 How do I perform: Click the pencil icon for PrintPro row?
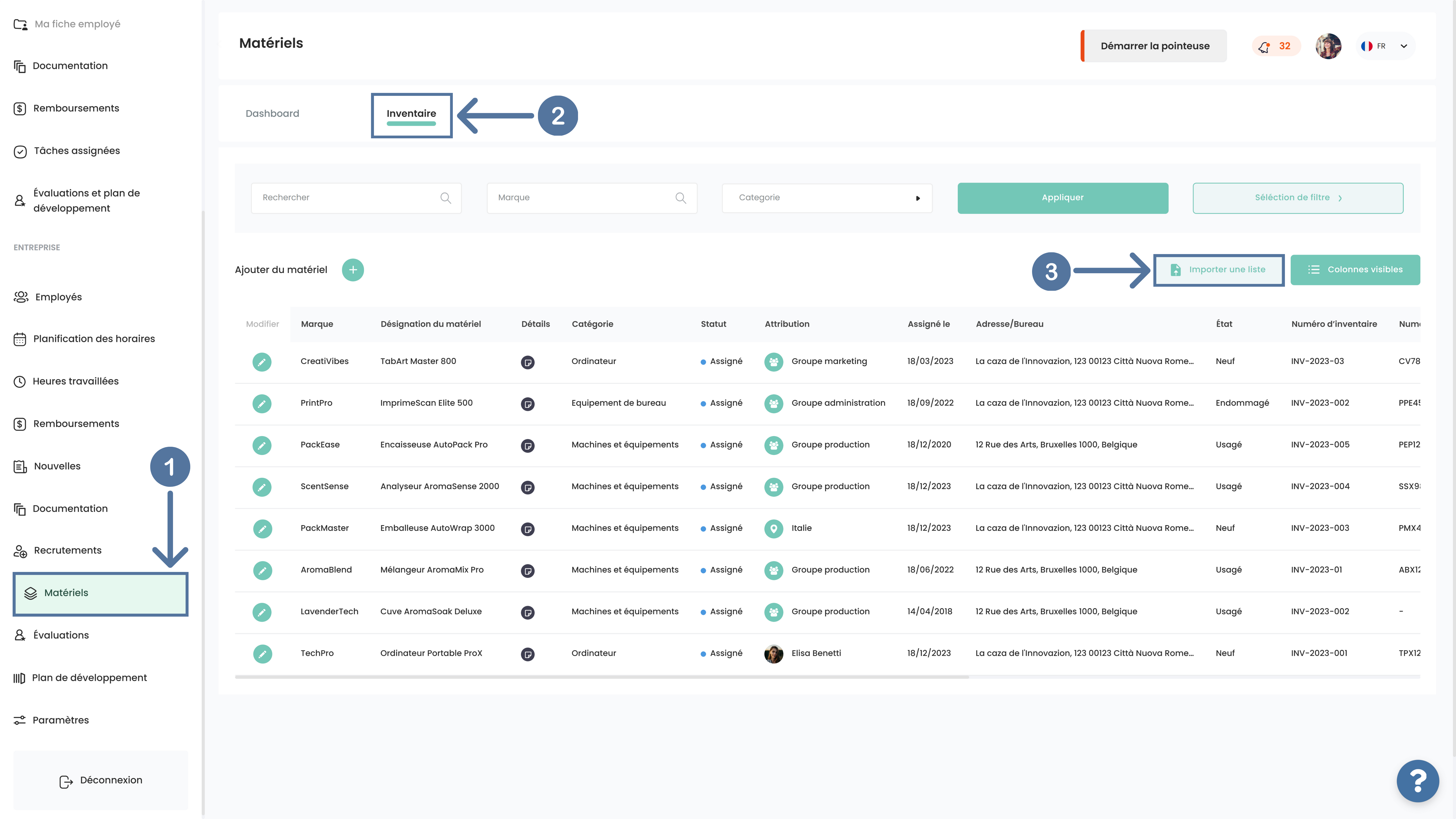[x=262, y=404]
